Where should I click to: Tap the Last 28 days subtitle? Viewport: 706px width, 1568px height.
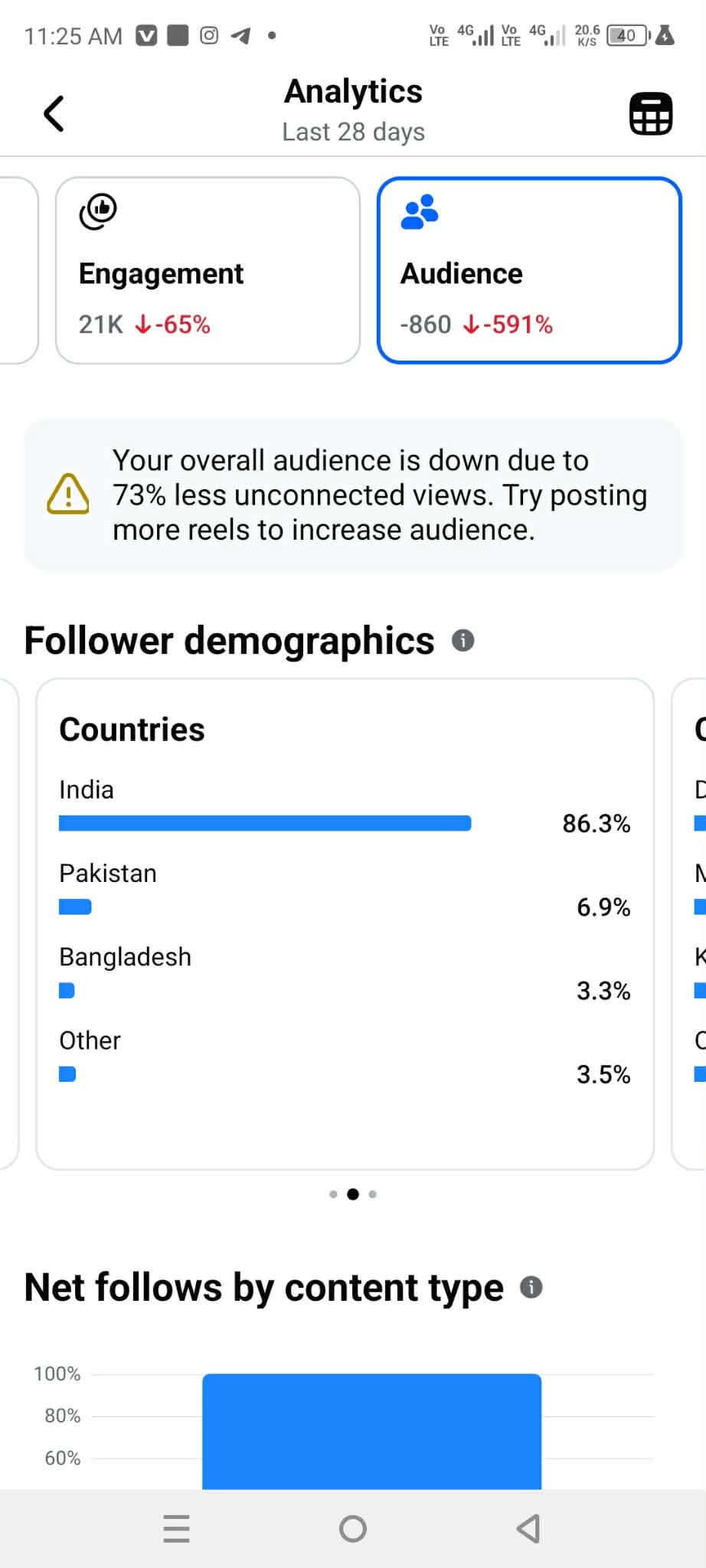tap(353, 132)
